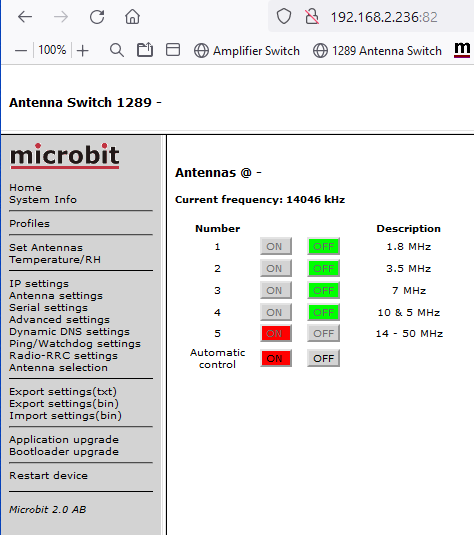Click OFF for antenna 4 (10 & 5 MHz)

point(323,312)
